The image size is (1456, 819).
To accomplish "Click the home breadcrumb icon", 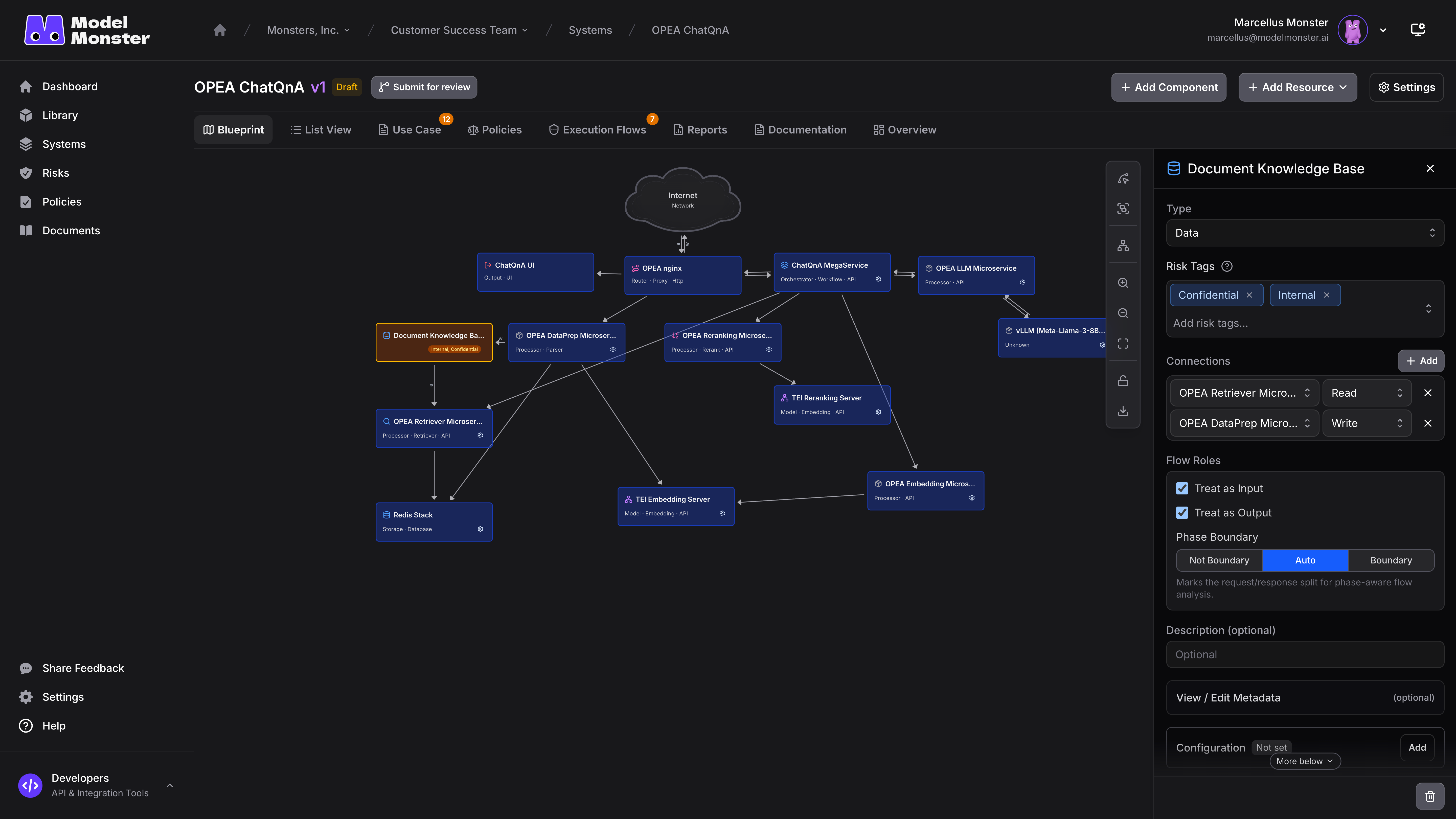I will (220, 30).
